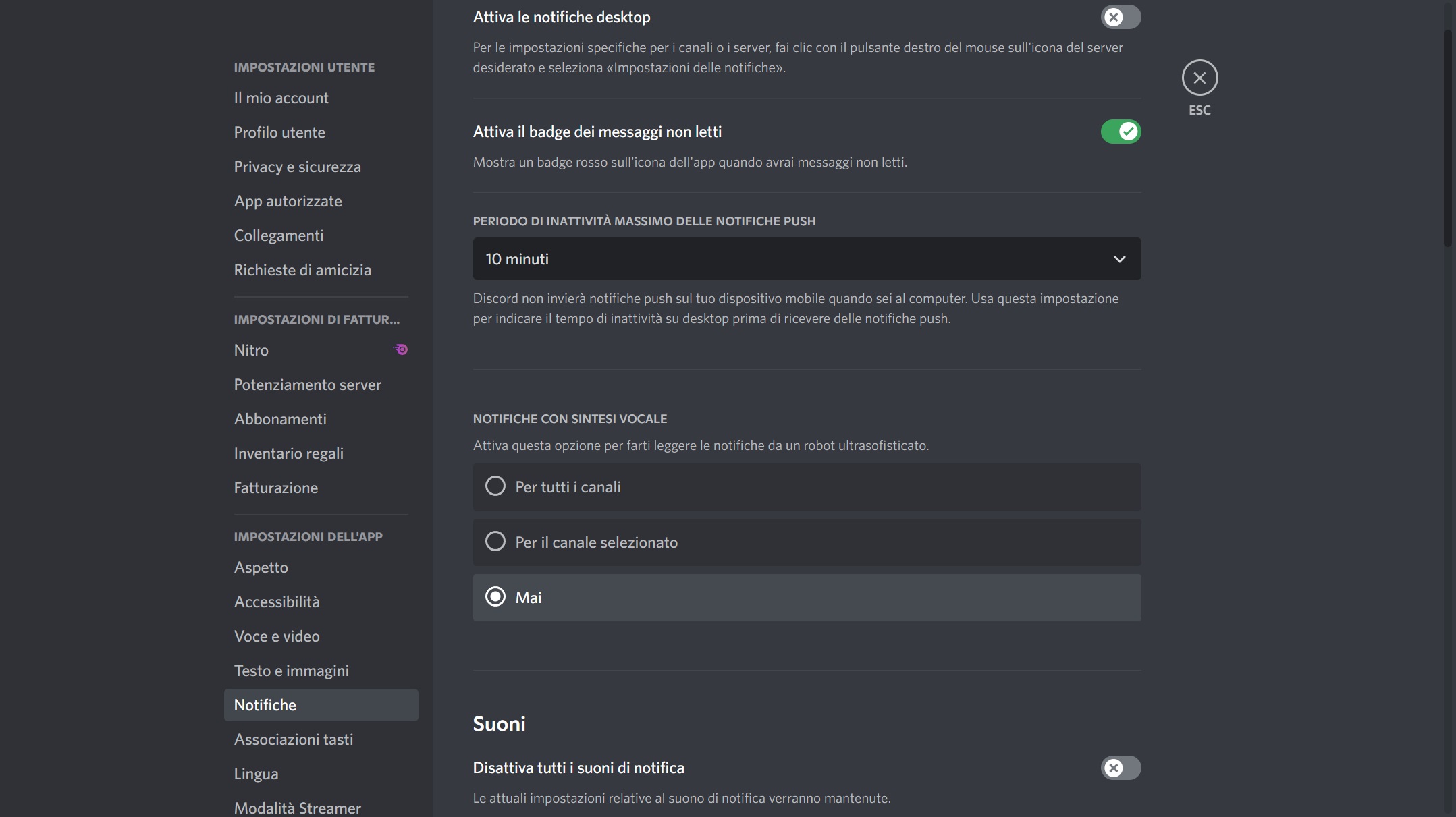Switch to the Notifiche settings section
Image resolution: width=1456 pixels, height=817 pixels.
click(x=265, y=704)
